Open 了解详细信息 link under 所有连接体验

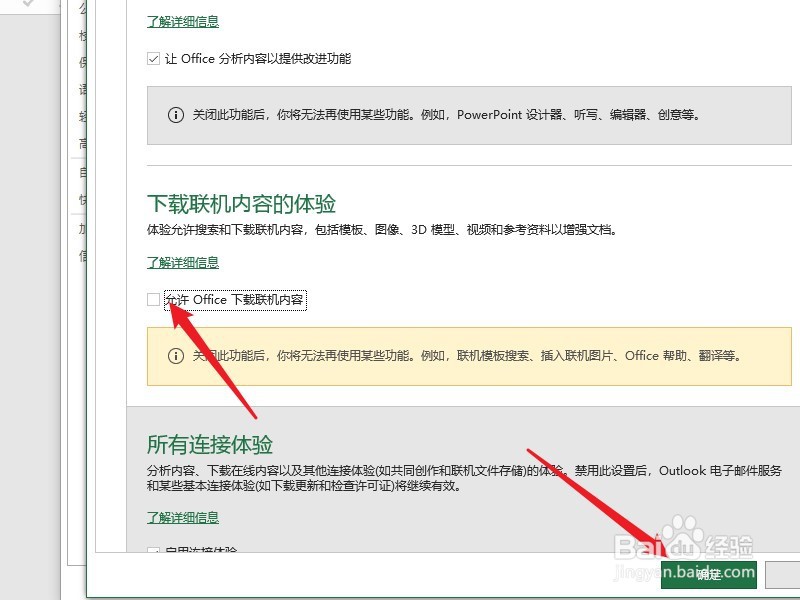click(x=183, y=517)
